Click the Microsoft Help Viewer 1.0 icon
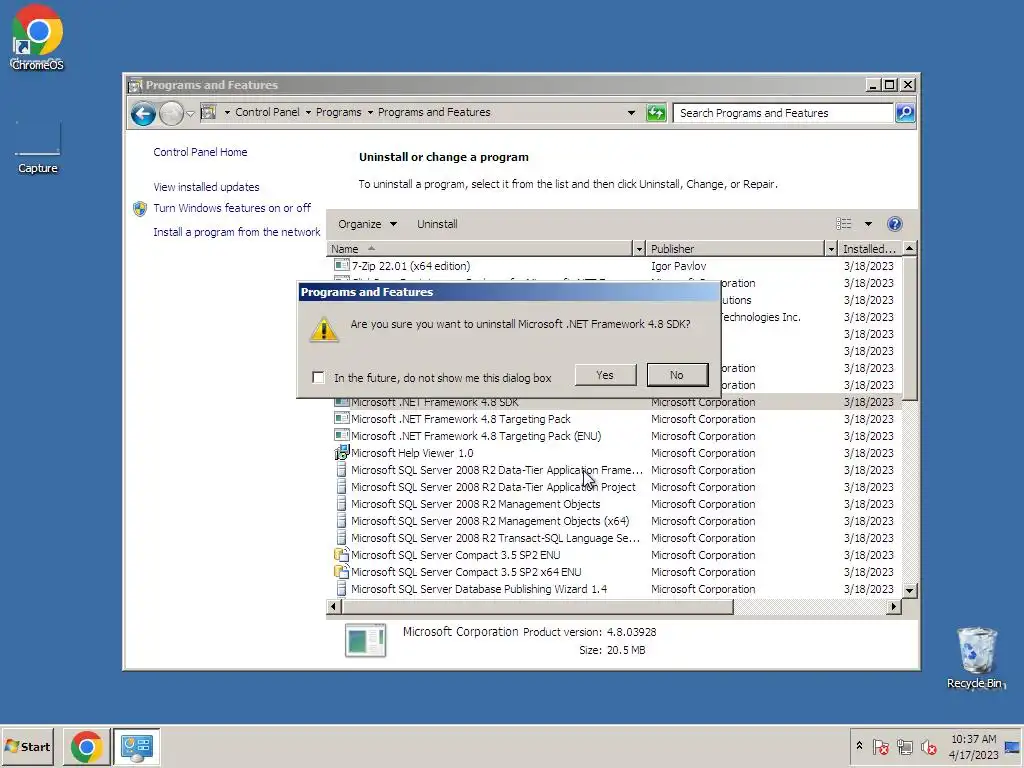Screen dimensions: 1024x768 (342, 453)
